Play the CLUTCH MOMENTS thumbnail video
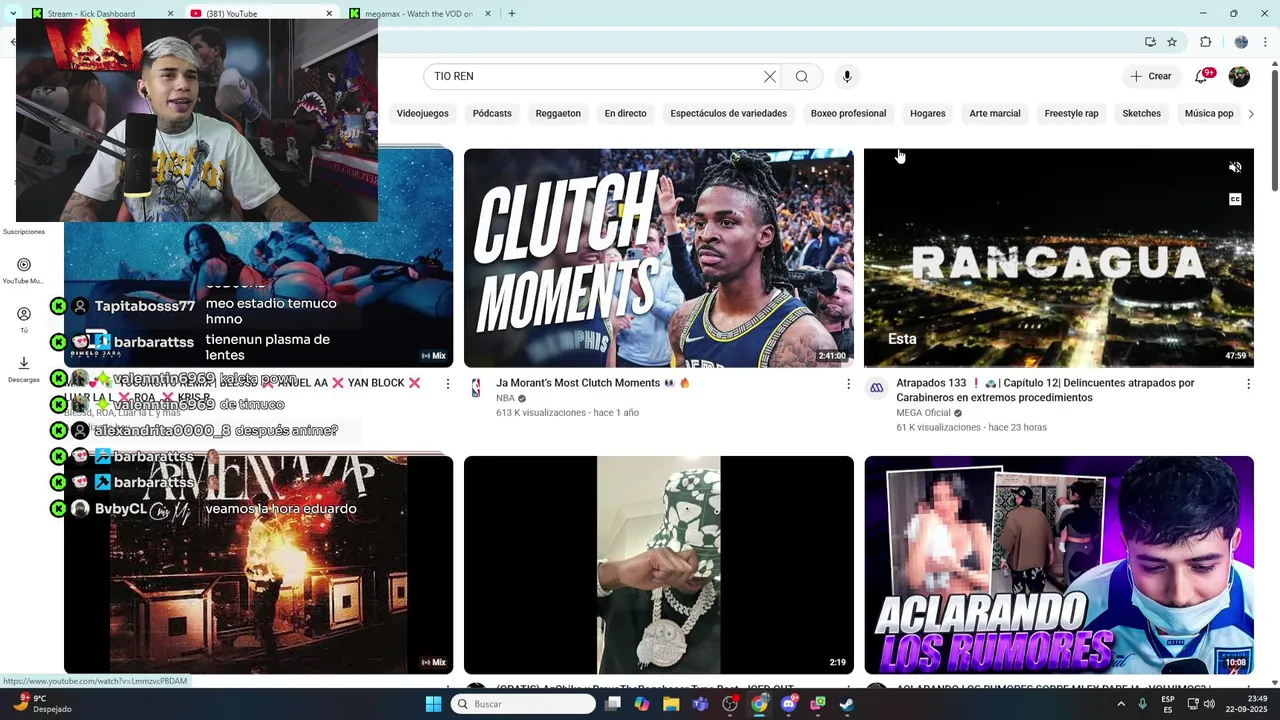Image resolution: width=1280 pixels, height=720 pixels. pyautogui.click(x=659, y=258)
